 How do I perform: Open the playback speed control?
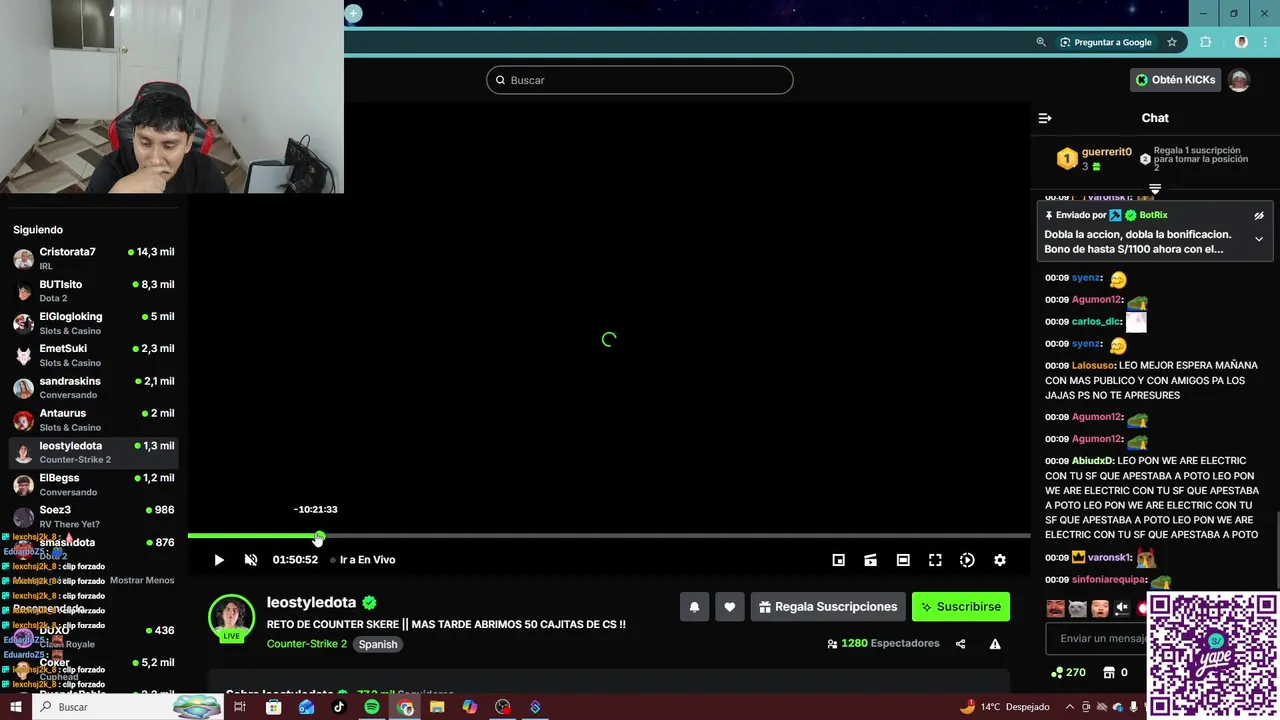pyautogui.click(x=967, y=560)
